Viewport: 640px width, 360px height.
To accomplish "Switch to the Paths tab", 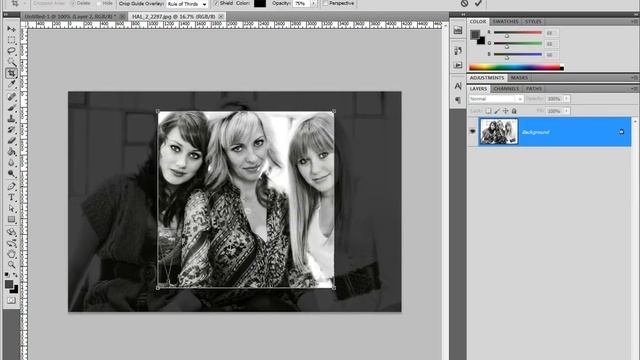I will [533, 89].
